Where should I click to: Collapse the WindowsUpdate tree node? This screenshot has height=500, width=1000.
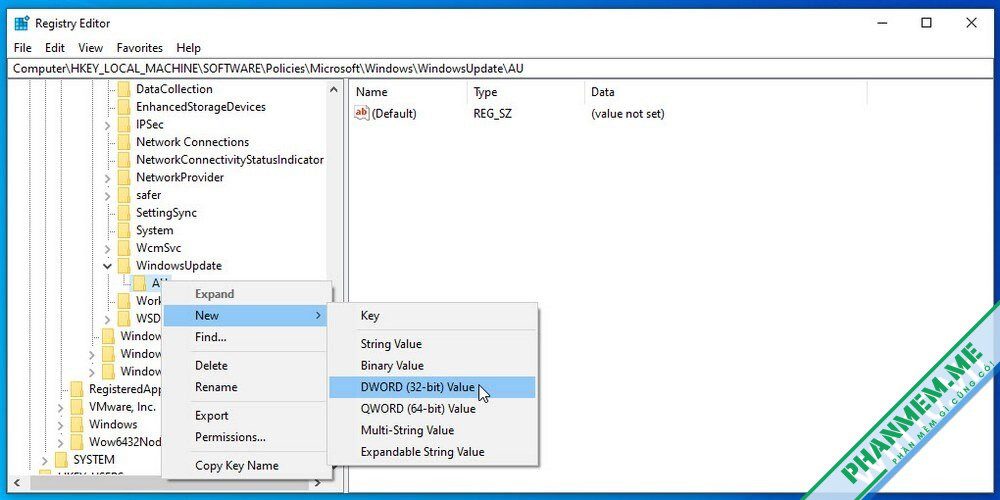click(x=107, y=266)
